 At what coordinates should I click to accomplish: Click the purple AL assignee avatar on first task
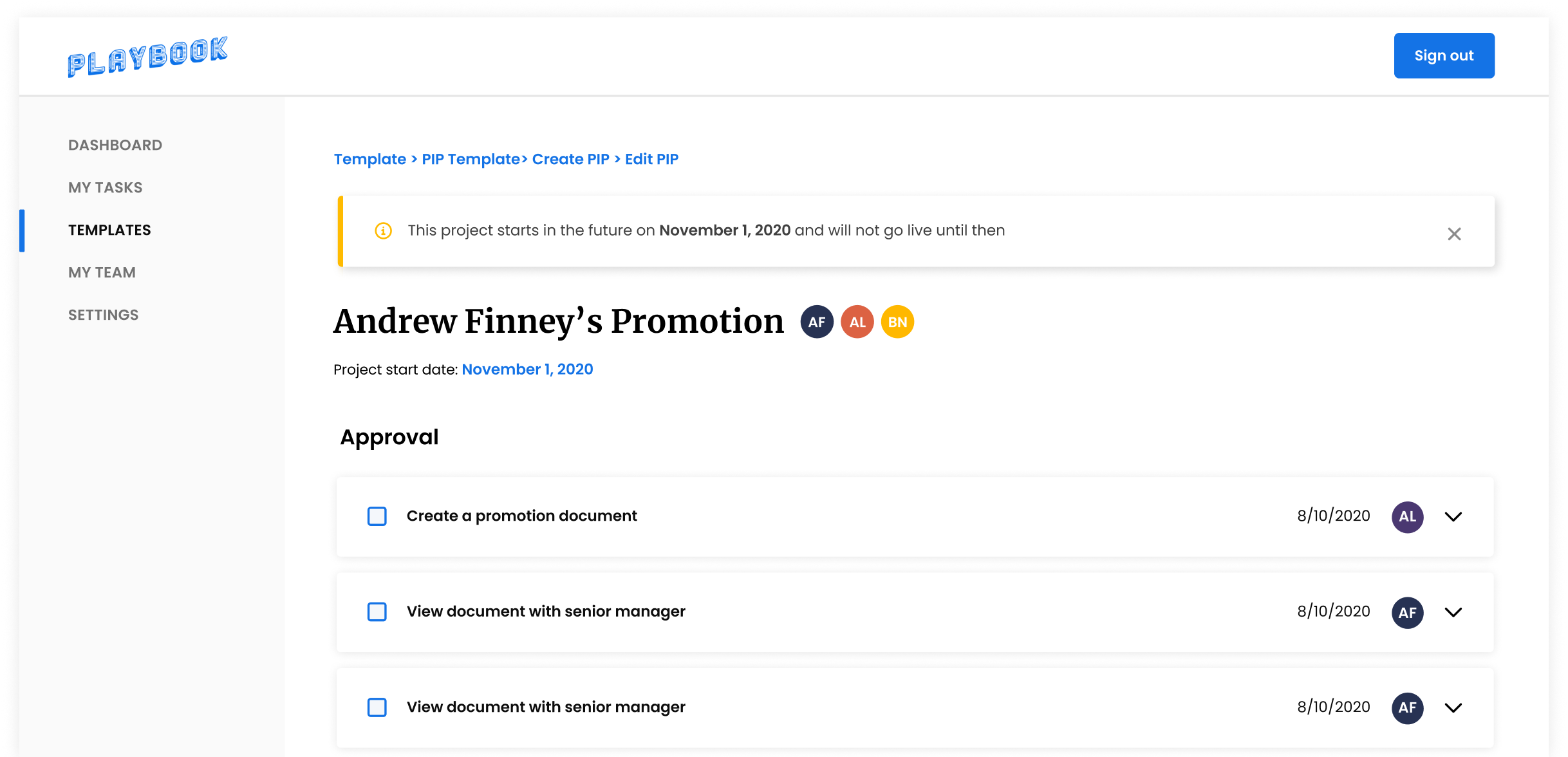click(x=1407, y=517)
